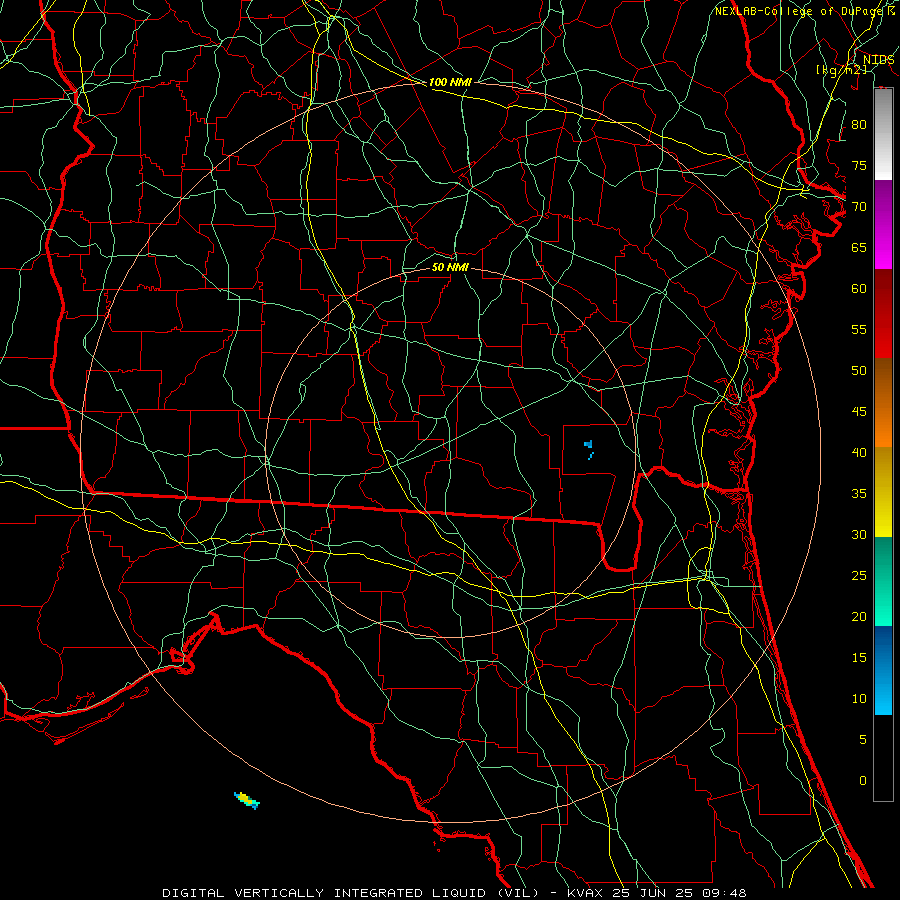This screenshot has width=900, height=900.
Task: Click the 50 NMI range ring label
Action: [450, 267]
